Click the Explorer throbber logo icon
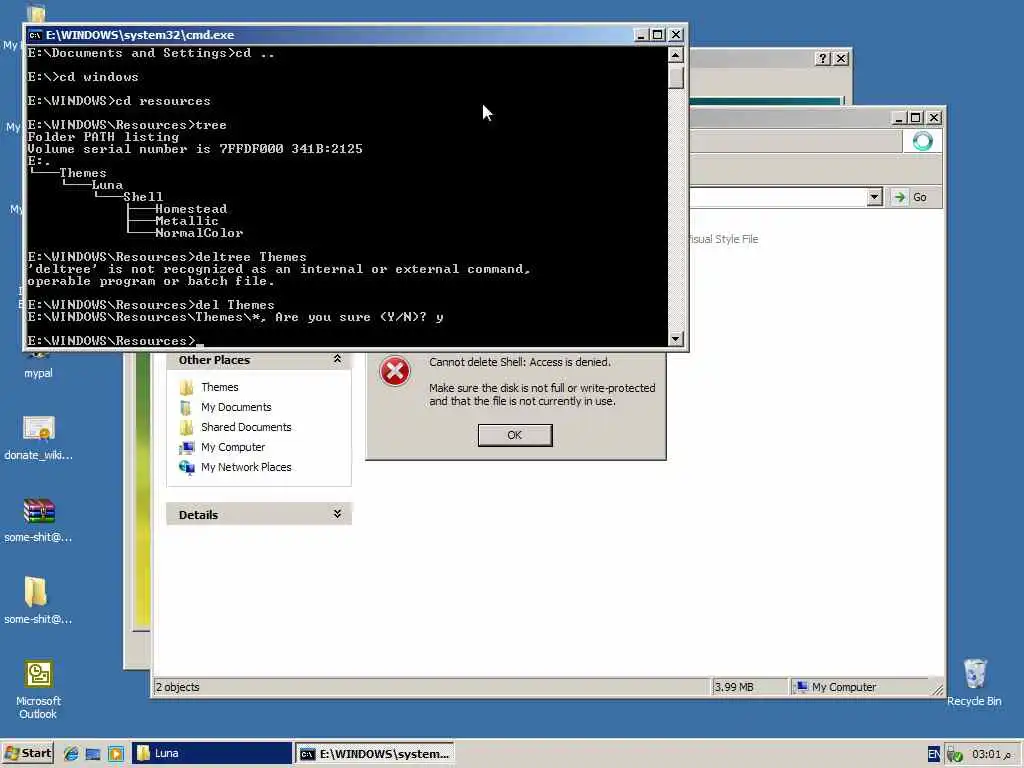 (x=922, y=141)
